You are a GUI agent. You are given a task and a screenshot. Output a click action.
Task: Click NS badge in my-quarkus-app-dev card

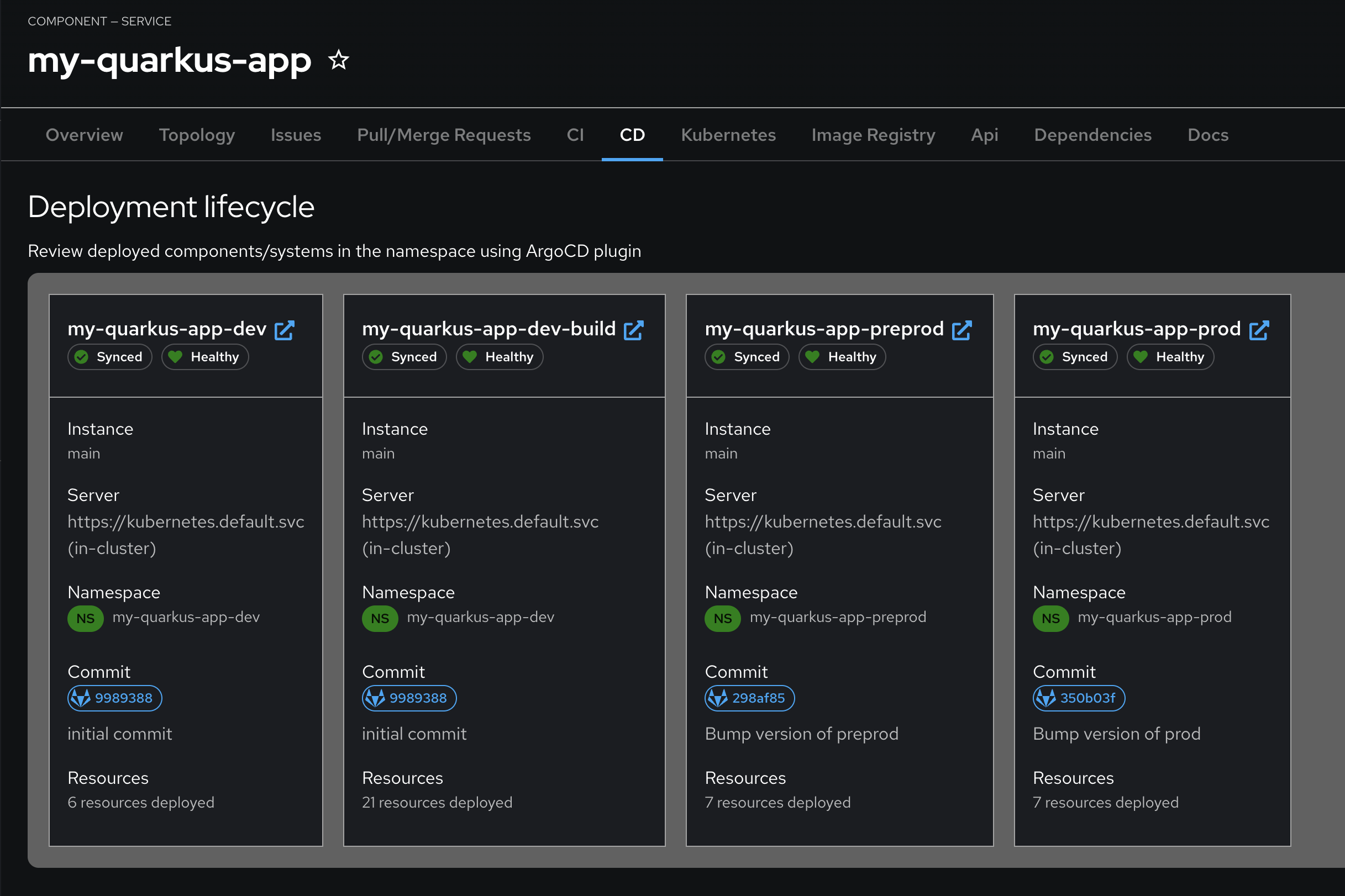tap(86, 618)
